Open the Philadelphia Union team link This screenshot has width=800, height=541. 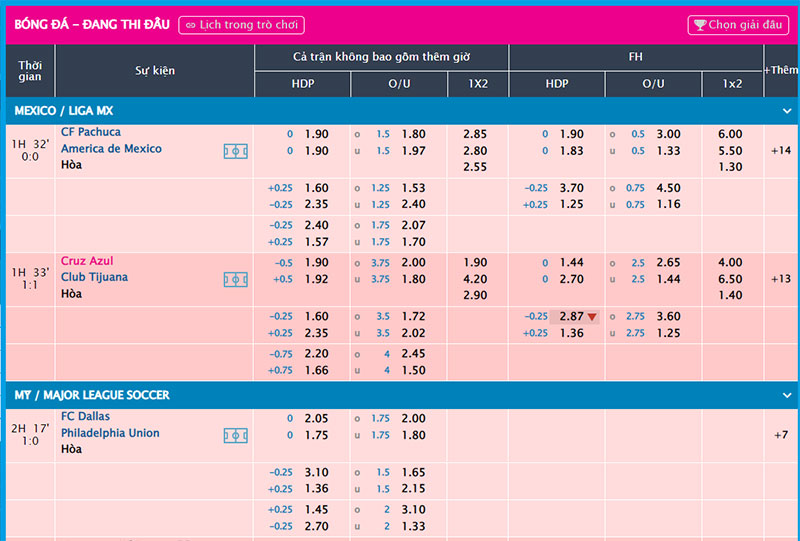(110, 433)
